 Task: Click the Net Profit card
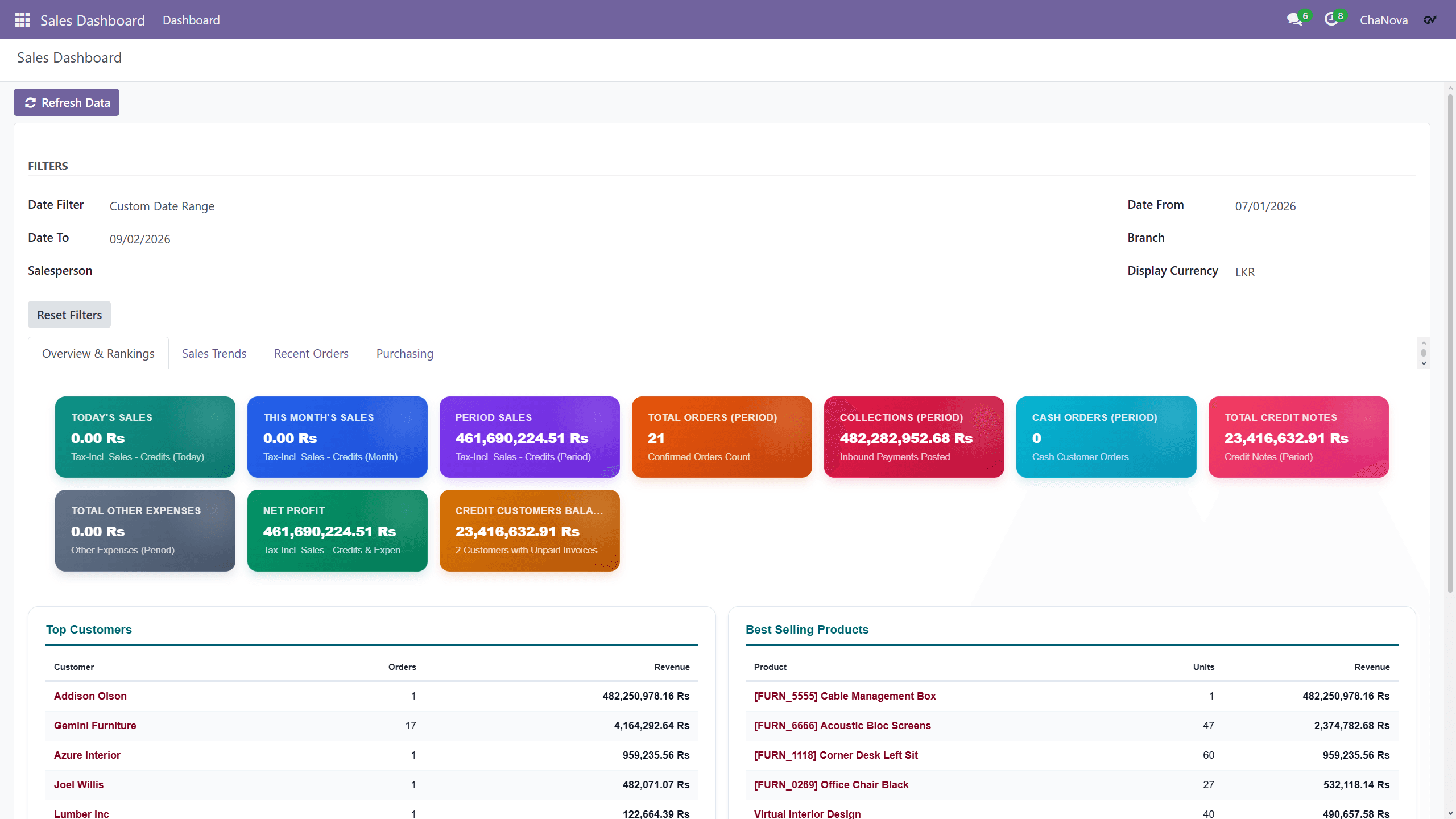[337, 530]
